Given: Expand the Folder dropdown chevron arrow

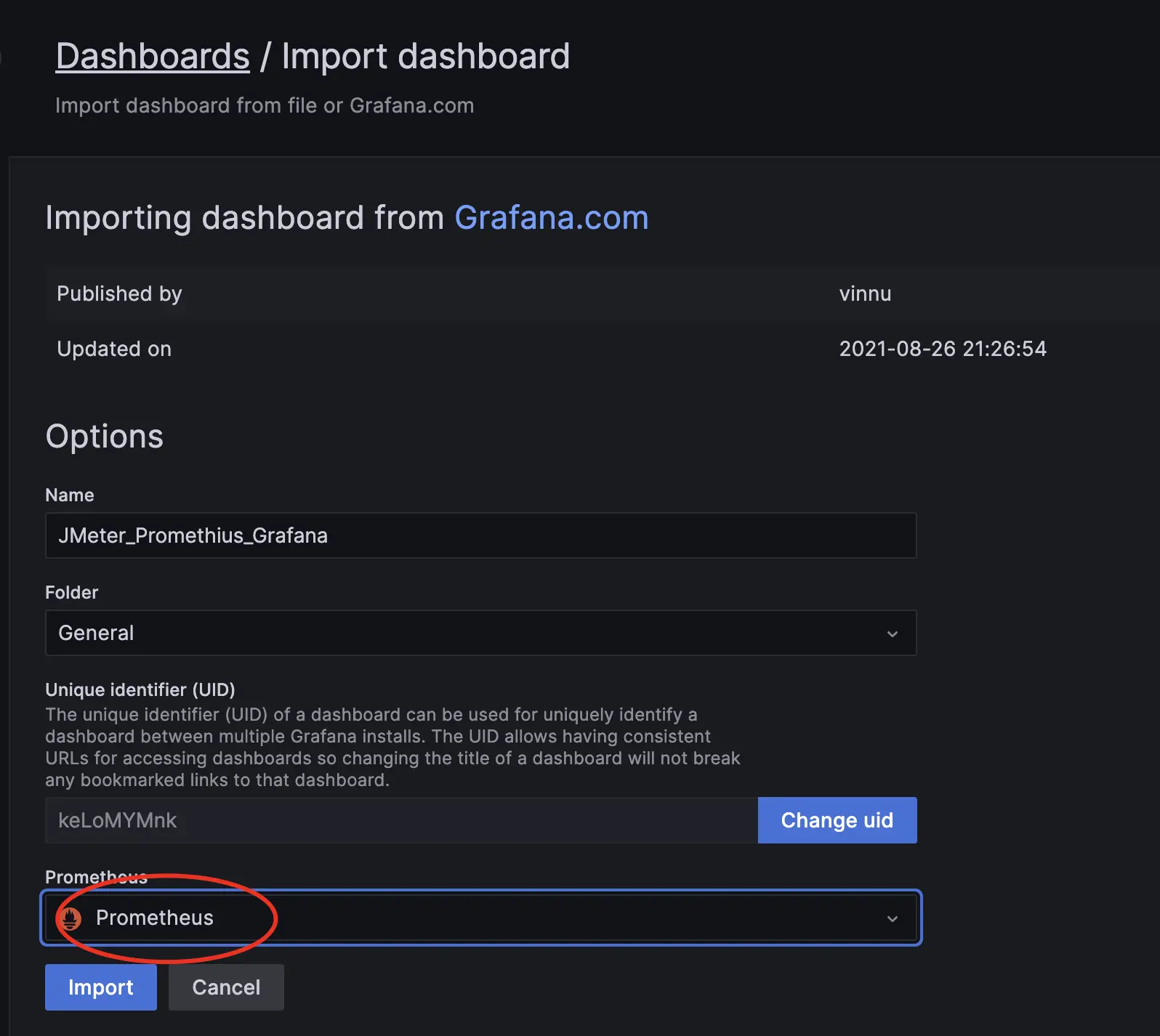Looking at the screenshot, I should point(892,634).
